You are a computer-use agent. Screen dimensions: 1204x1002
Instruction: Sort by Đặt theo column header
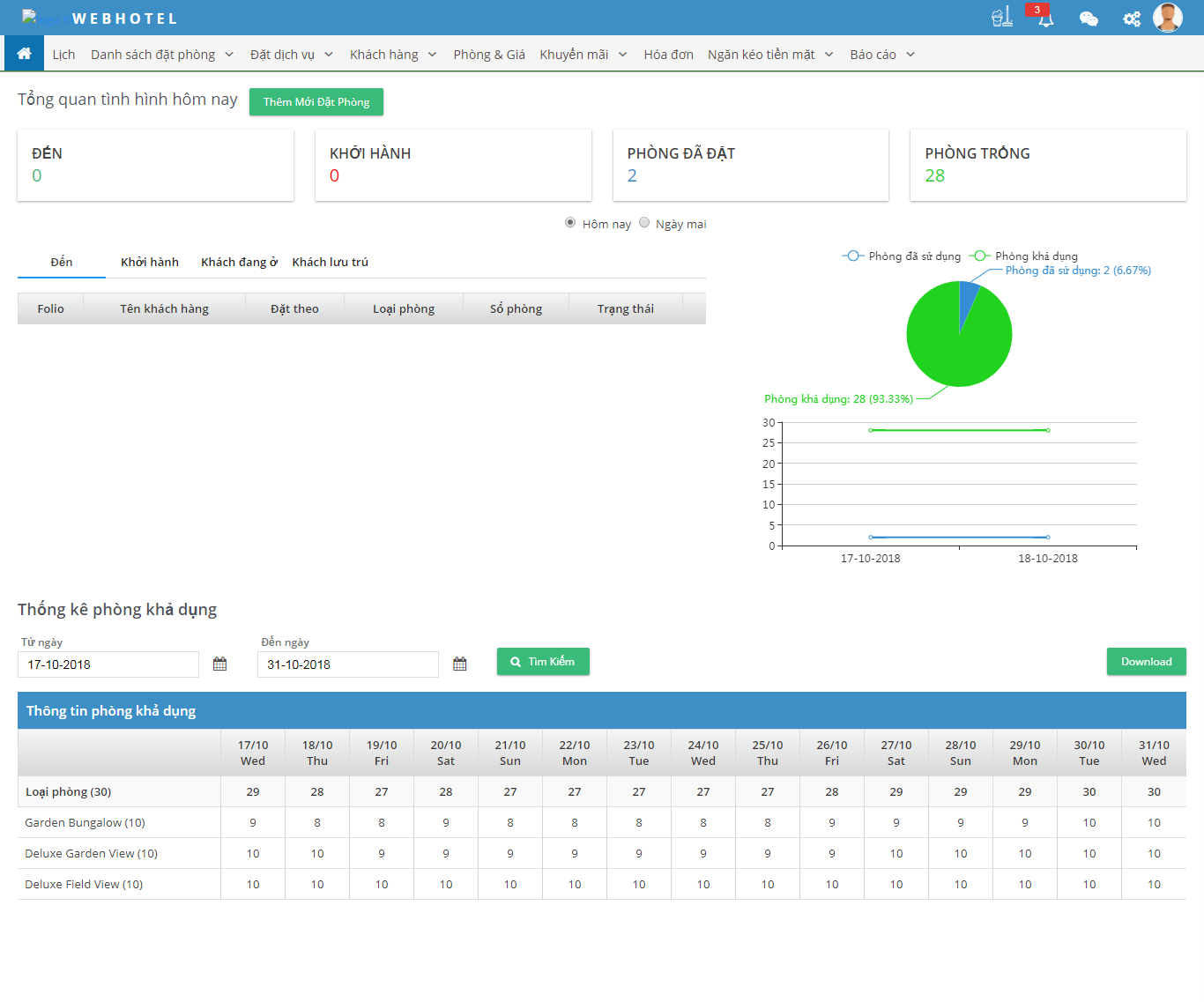pyautogui.click(x=294, y=308)
